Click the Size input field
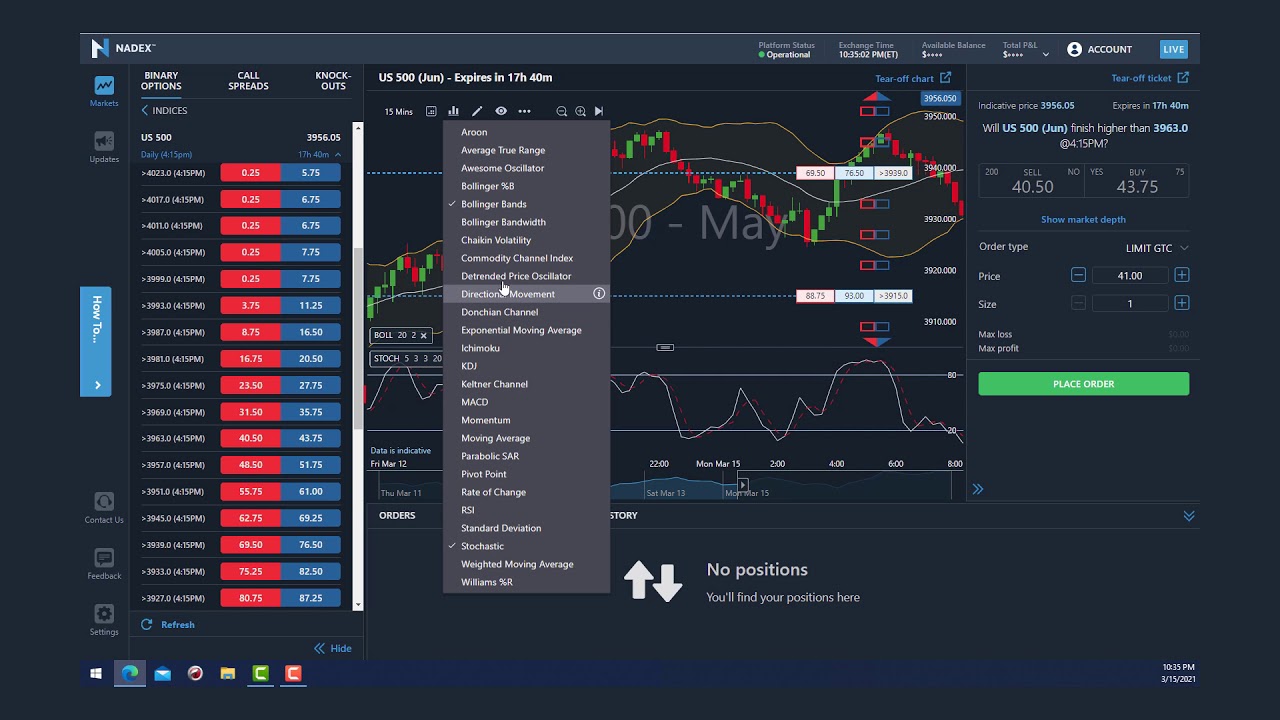 tap(1130, 303)
